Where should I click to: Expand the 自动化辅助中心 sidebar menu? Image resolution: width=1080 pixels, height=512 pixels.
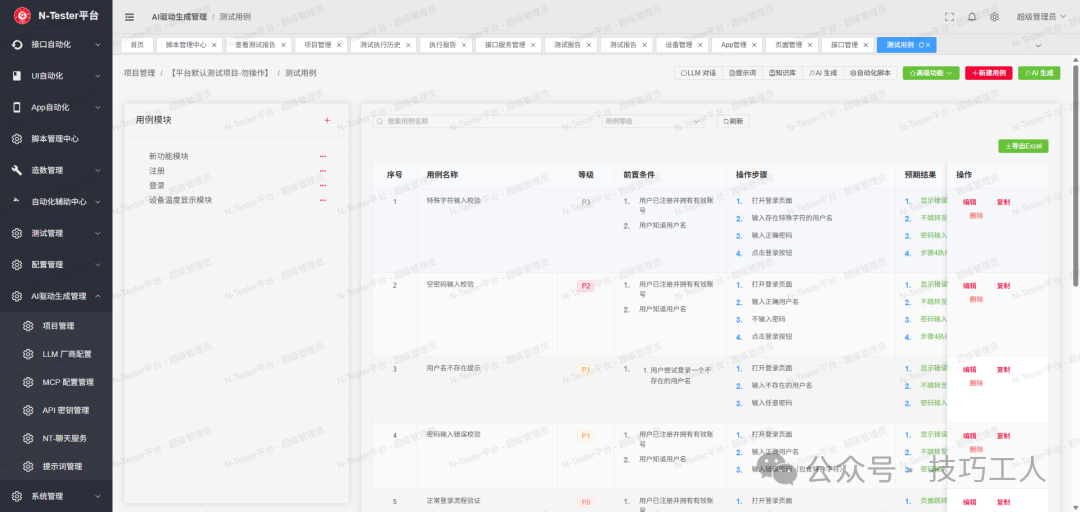tap(97, 202)
